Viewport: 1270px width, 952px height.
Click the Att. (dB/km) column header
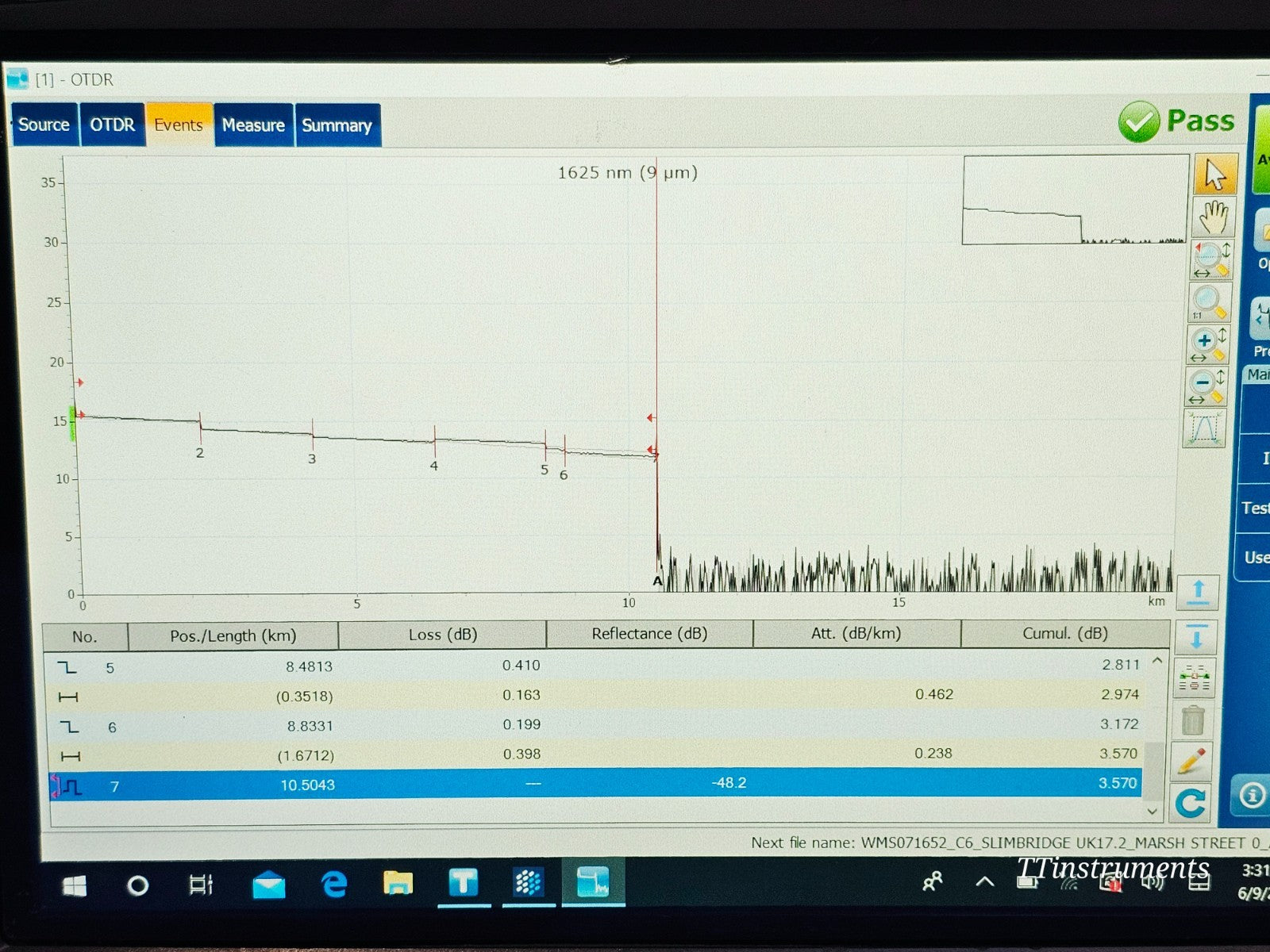[x=856, y=634]
